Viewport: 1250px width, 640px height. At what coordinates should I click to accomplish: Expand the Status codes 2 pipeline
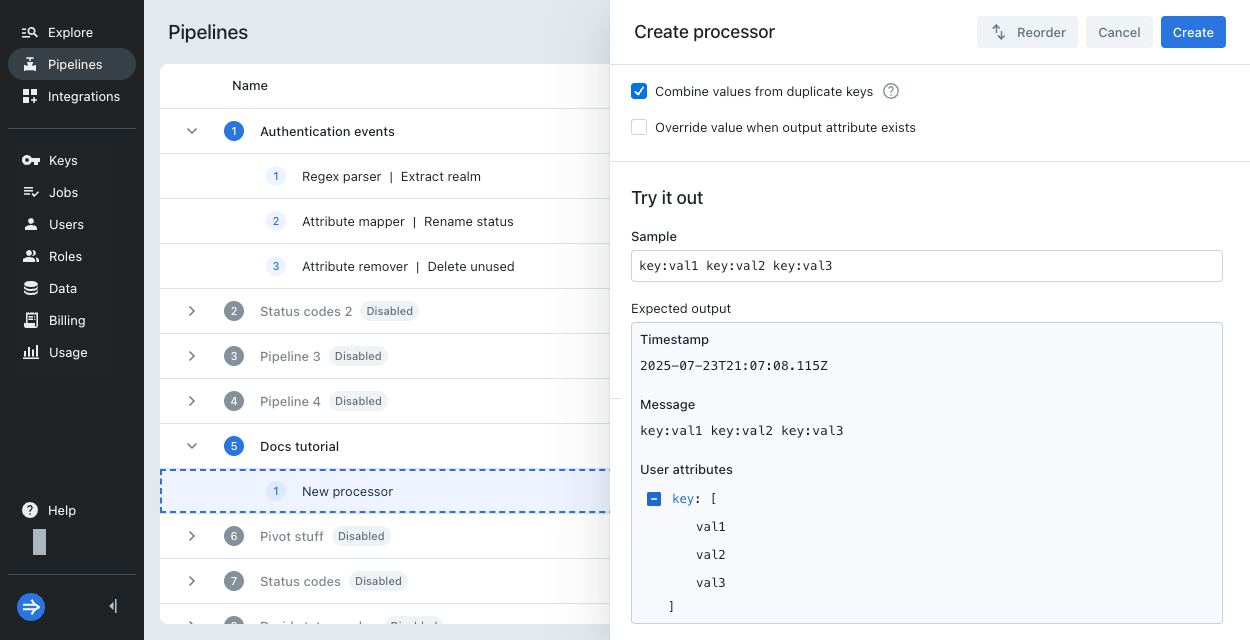click(x=192, y=311)
